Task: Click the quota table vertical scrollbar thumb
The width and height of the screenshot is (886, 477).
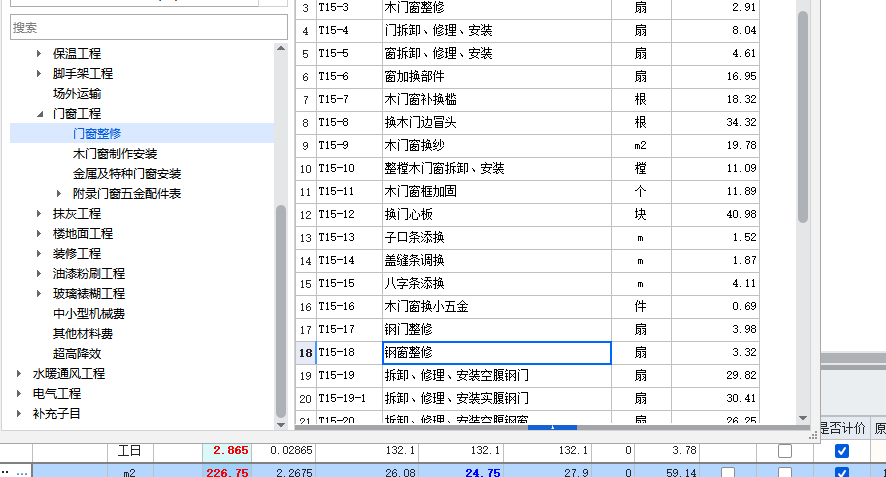Action: [803, 117]
